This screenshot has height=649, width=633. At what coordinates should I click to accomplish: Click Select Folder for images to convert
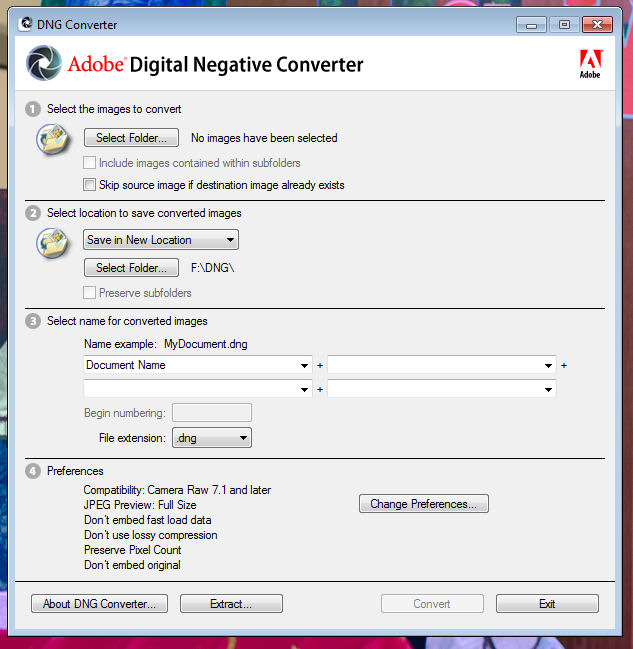point(131,138)
